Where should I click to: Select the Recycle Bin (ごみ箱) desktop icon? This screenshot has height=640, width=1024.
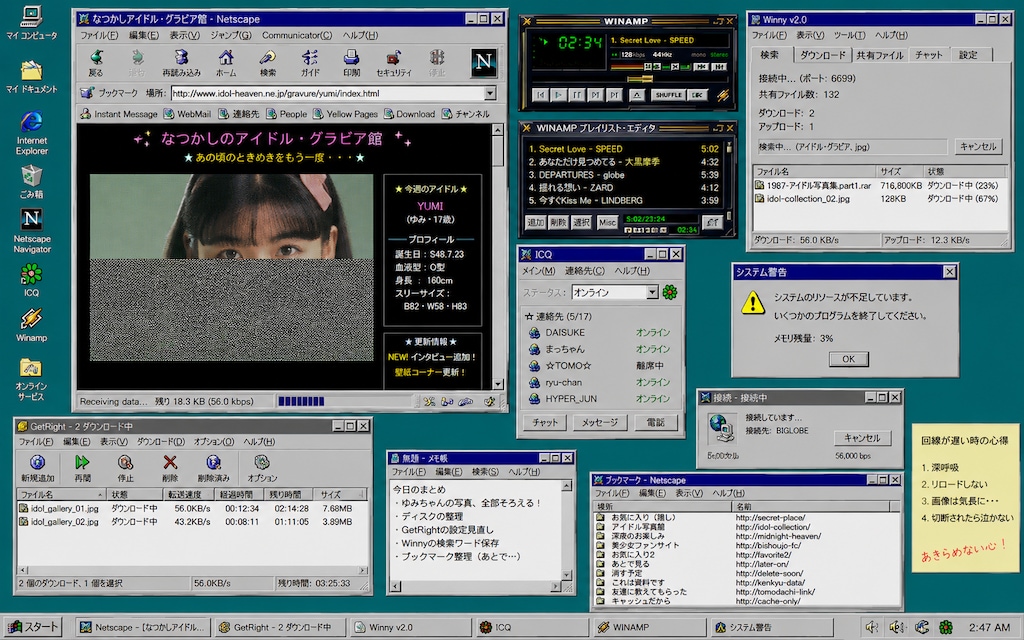pyautogui.click(x=31, y=176)
